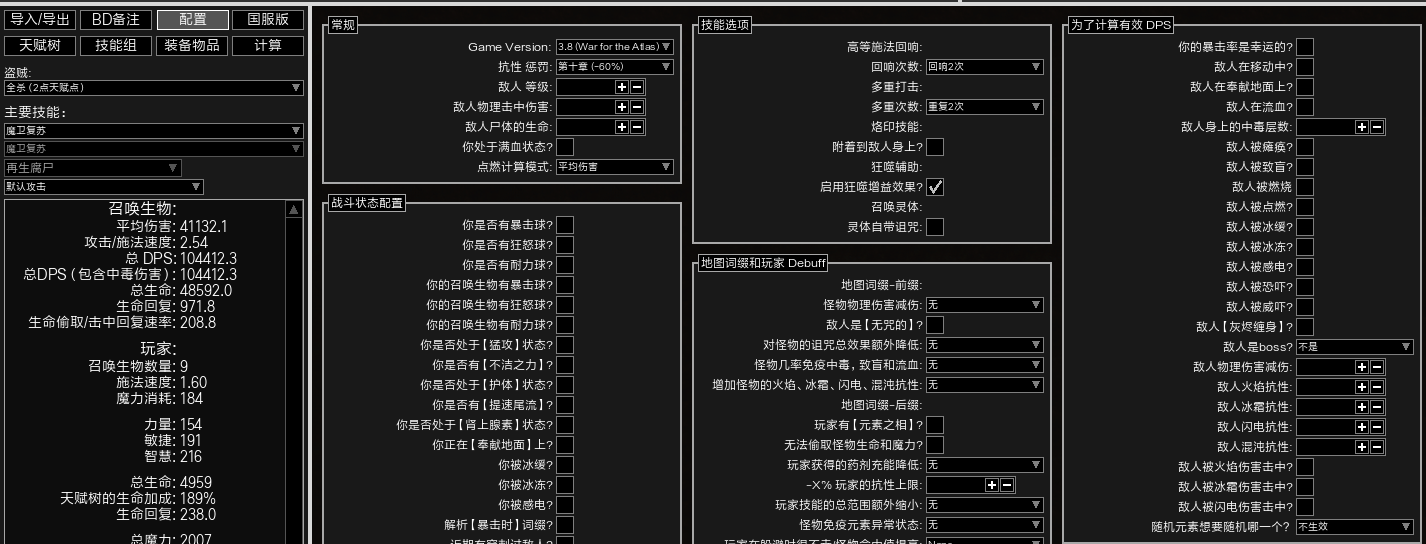Screen dimensions: 1426x544
Task: Click the 敌人冰霜抗性 input field
Action: coord(1324,407)
